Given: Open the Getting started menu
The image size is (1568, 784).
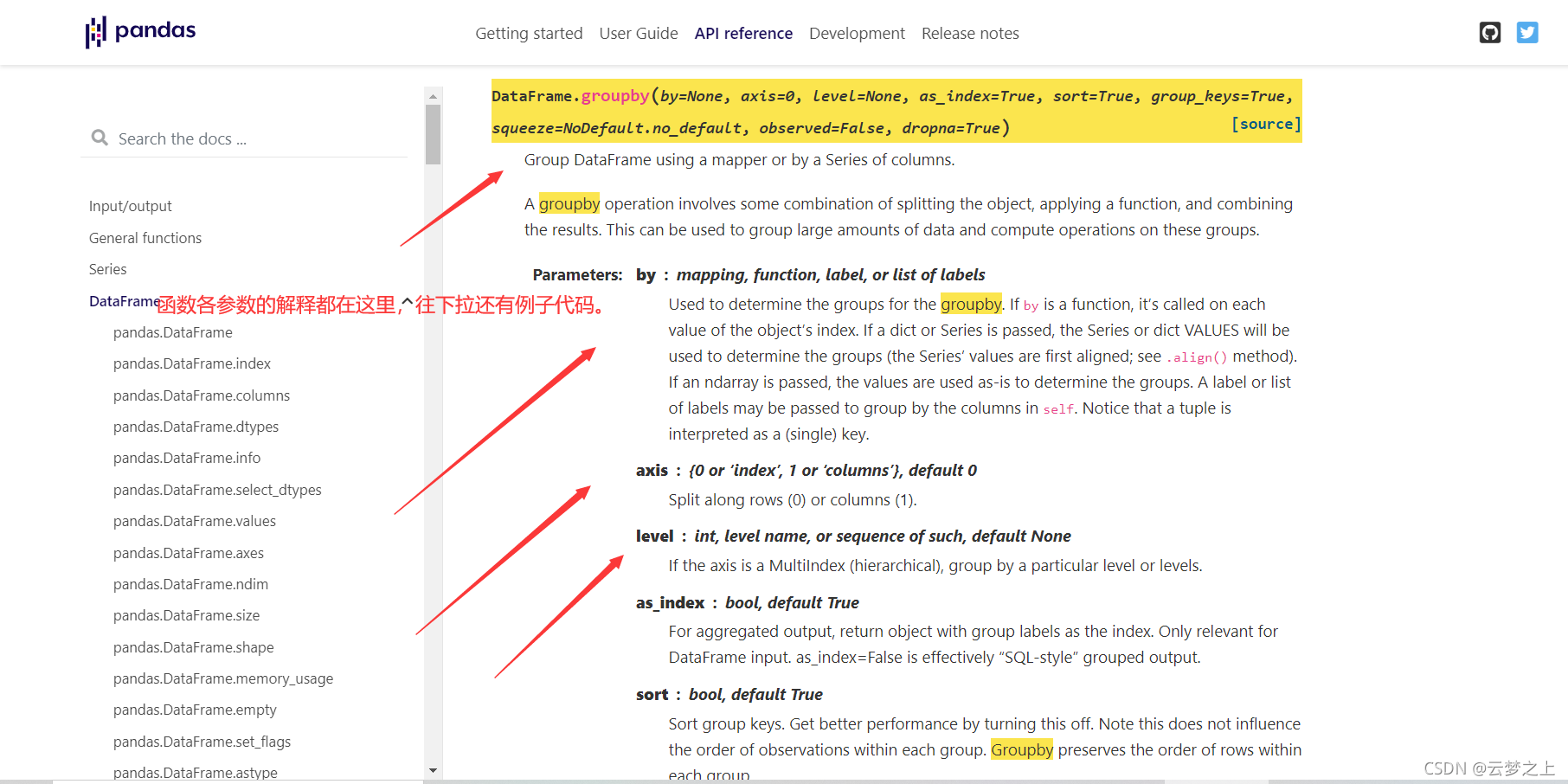Looking at the screenshot, I should click(529, 33).
